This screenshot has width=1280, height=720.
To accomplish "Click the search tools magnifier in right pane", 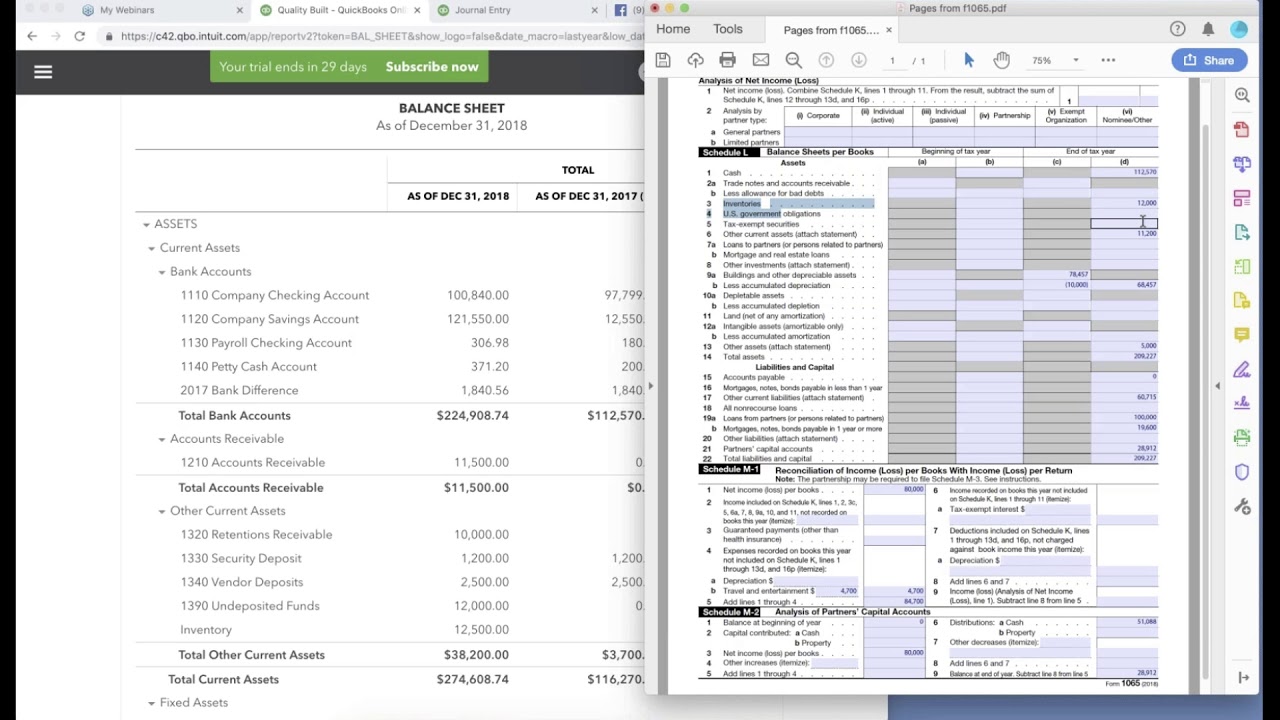I will (x=1242, y=95).
